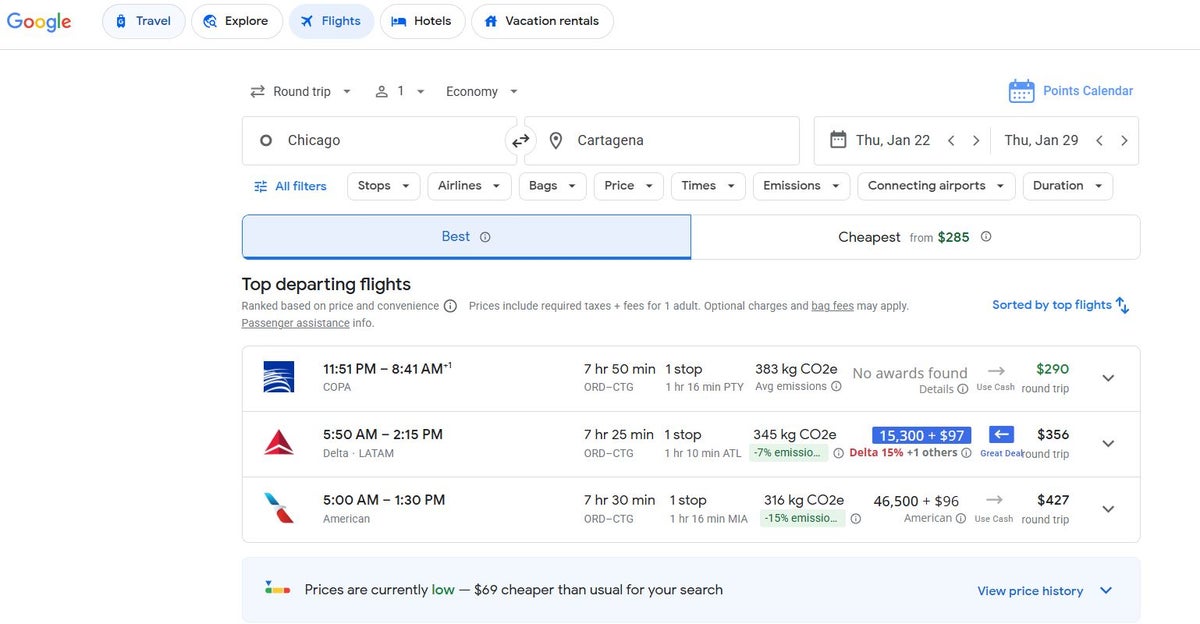
Task: Click the Cartagena destination field
Action: pos(661,141)
